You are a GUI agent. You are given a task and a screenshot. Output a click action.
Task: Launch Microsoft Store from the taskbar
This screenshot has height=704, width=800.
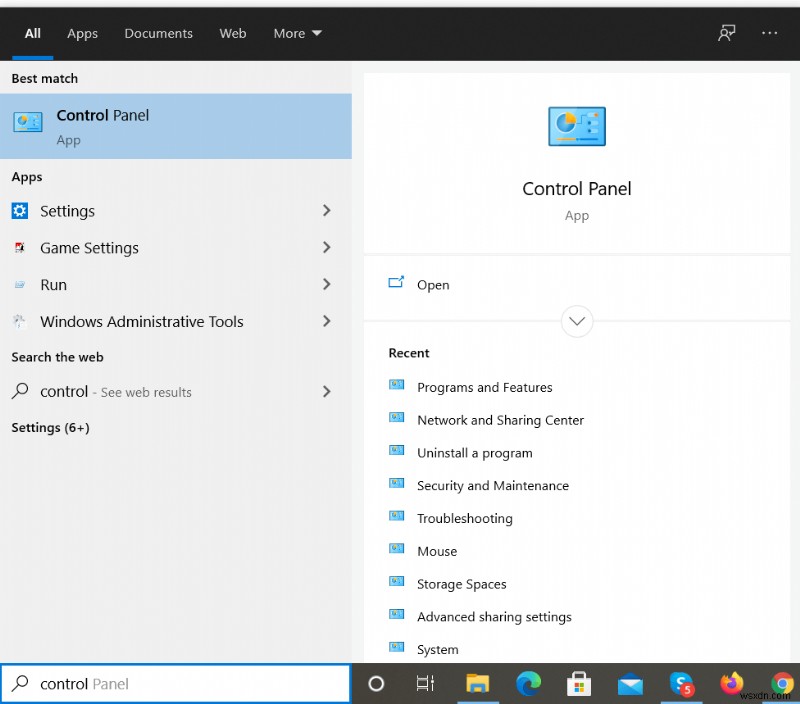coord(579,684)
